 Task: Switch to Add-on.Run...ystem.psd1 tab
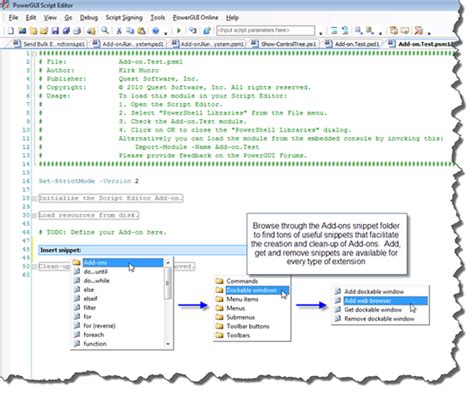tap(129, 44)
